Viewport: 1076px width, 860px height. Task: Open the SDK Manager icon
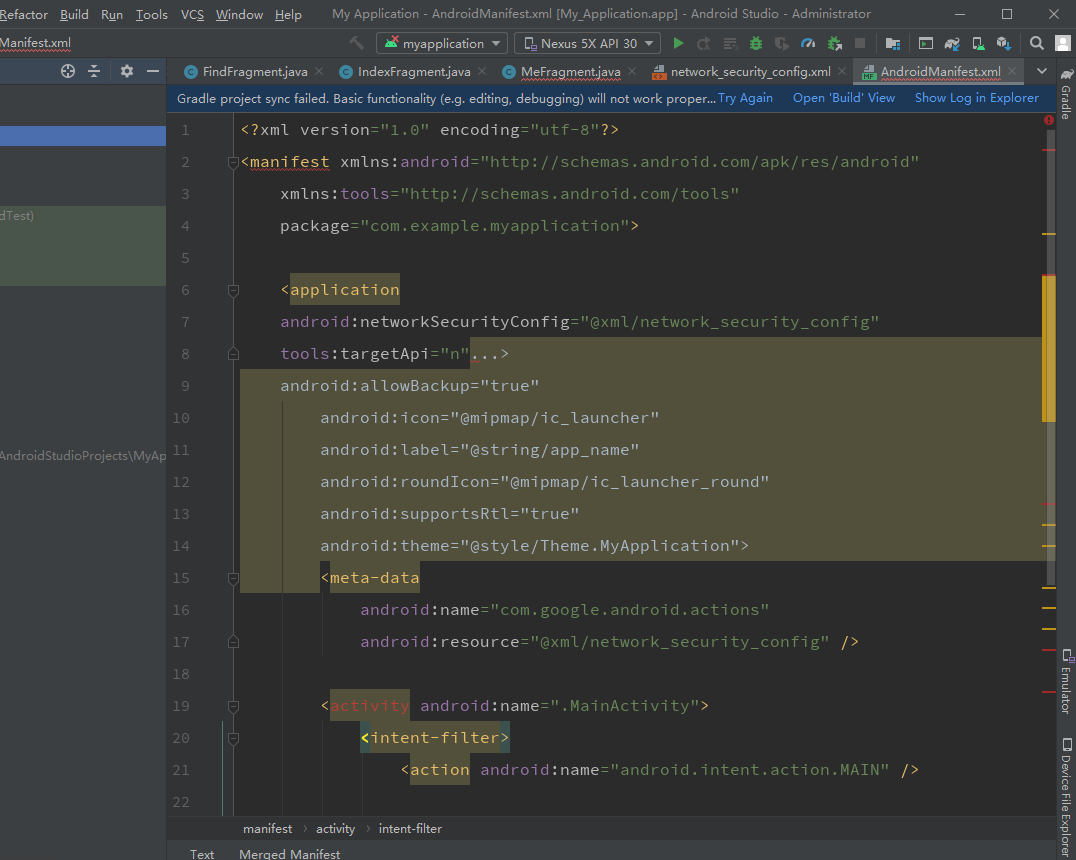(1003, 43)
